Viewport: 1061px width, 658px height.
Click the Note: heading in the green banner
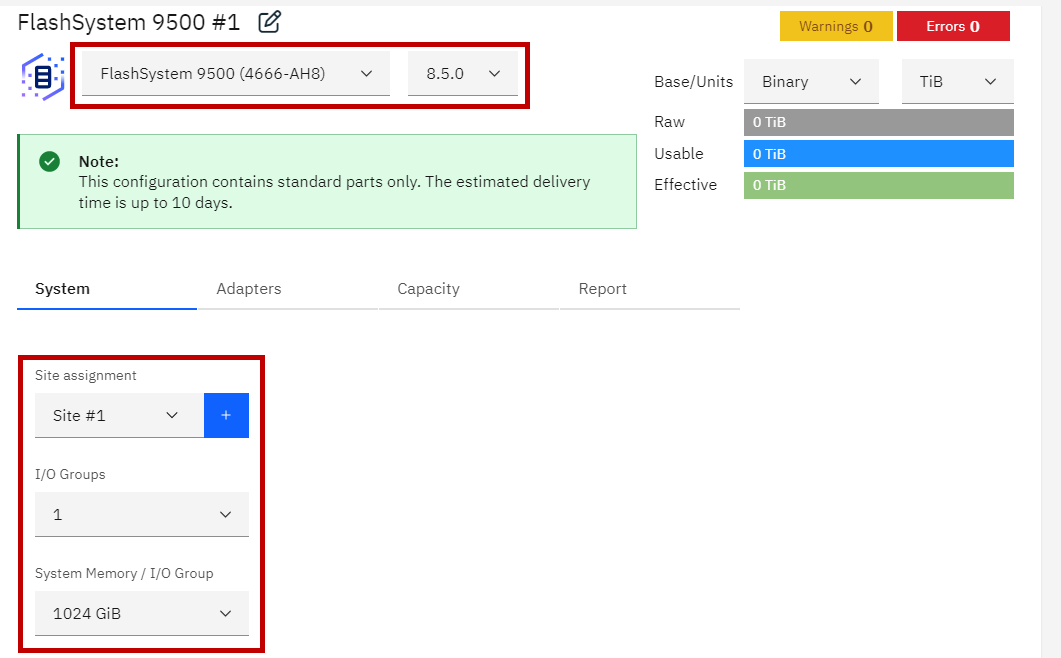click(x=99, y=161)
